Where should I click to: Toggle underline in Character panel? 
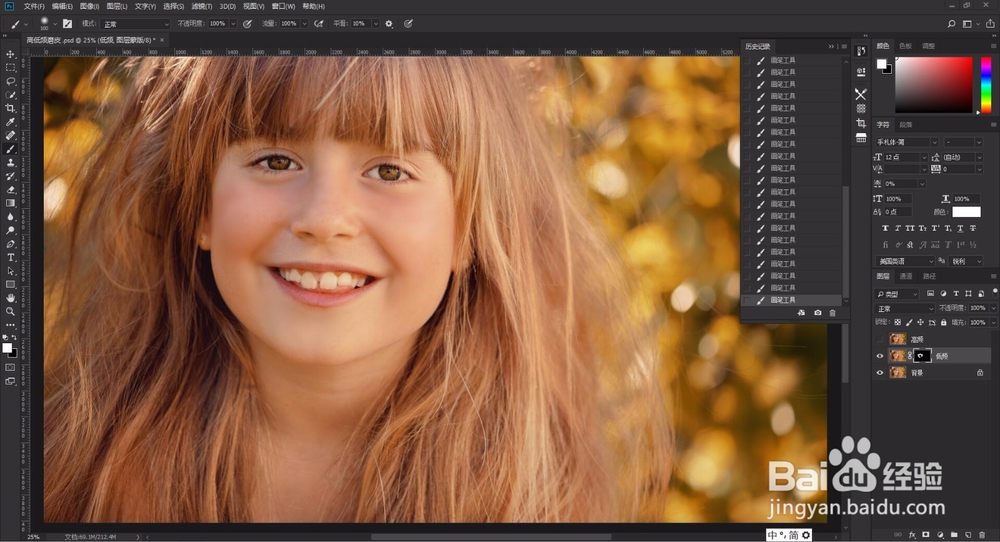pyautogui.click(x=960, y=228)
